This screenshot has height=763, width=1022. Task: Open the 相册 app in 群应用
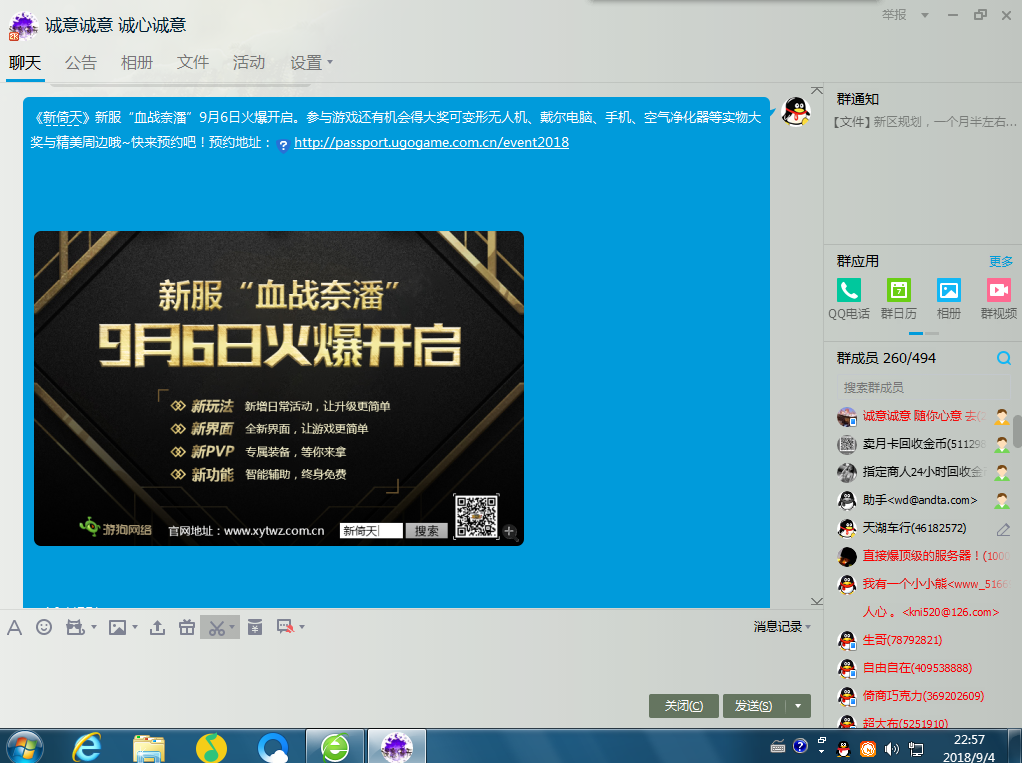948,298
